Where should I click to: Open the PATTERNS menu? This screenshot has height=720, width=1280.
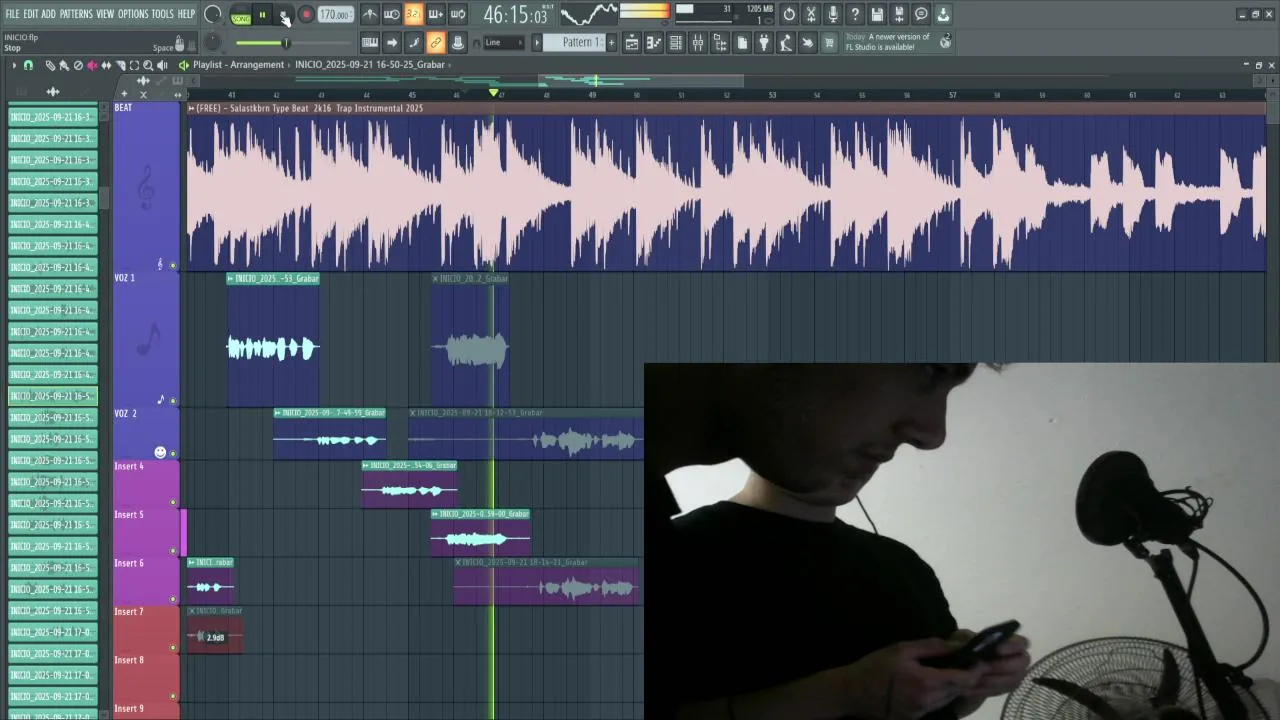pos(76,14)
